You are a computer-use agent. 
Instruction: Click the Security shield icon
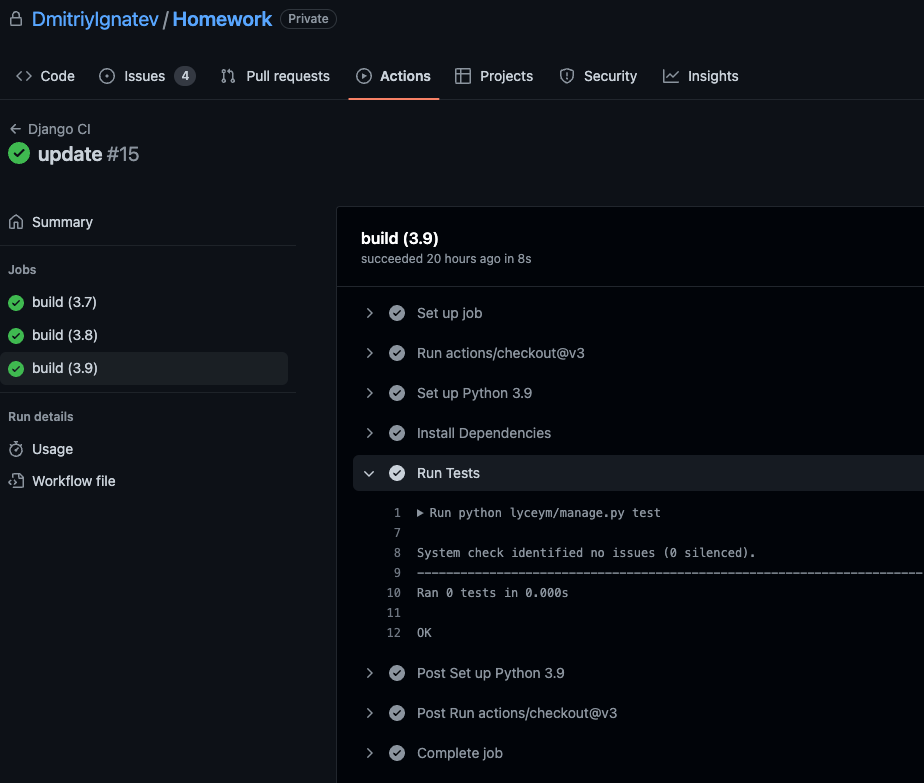pos(567,76)
